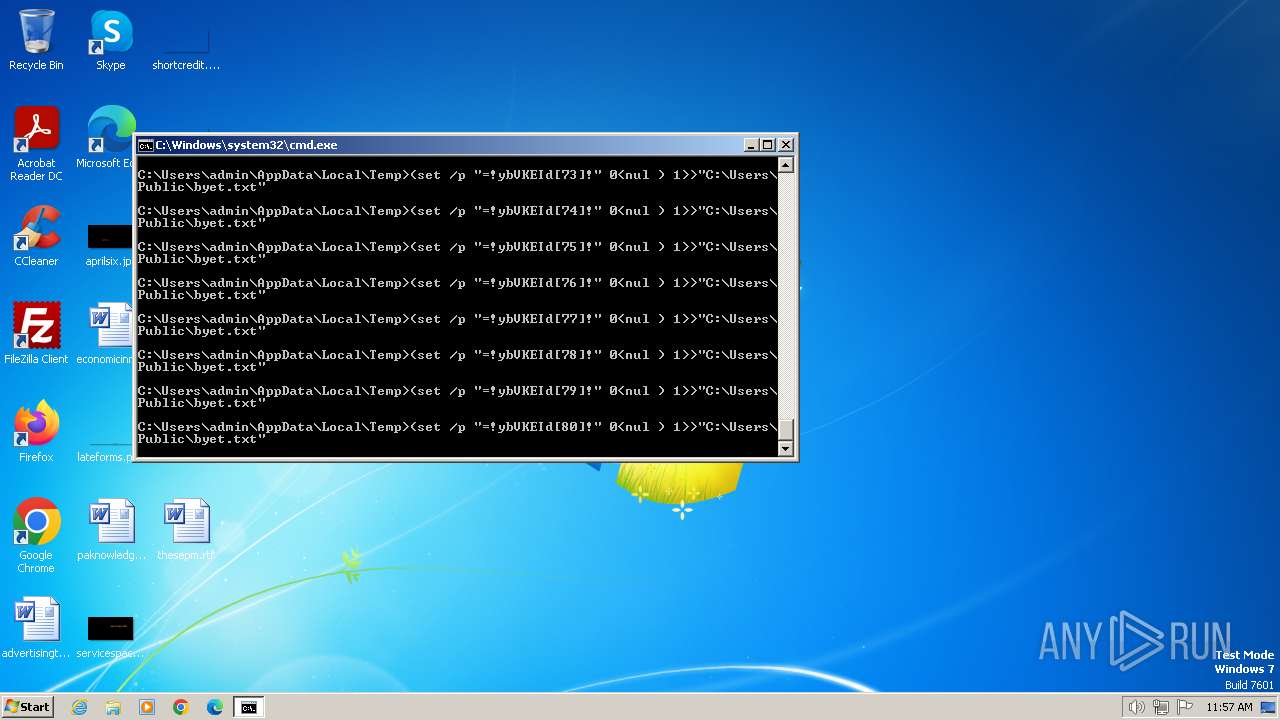Click the ybVKEId[80] command line
The height and width of the screenshot is (720, 1280).
[x=457, y=432]
